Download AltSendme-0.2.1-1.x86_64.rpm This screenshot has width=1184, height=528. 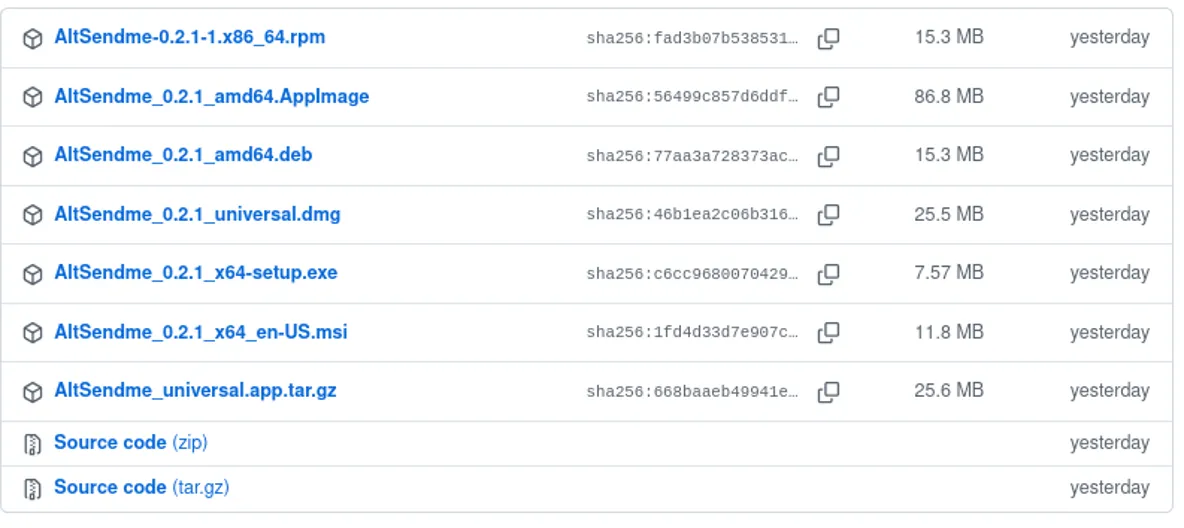coord(189,37)
